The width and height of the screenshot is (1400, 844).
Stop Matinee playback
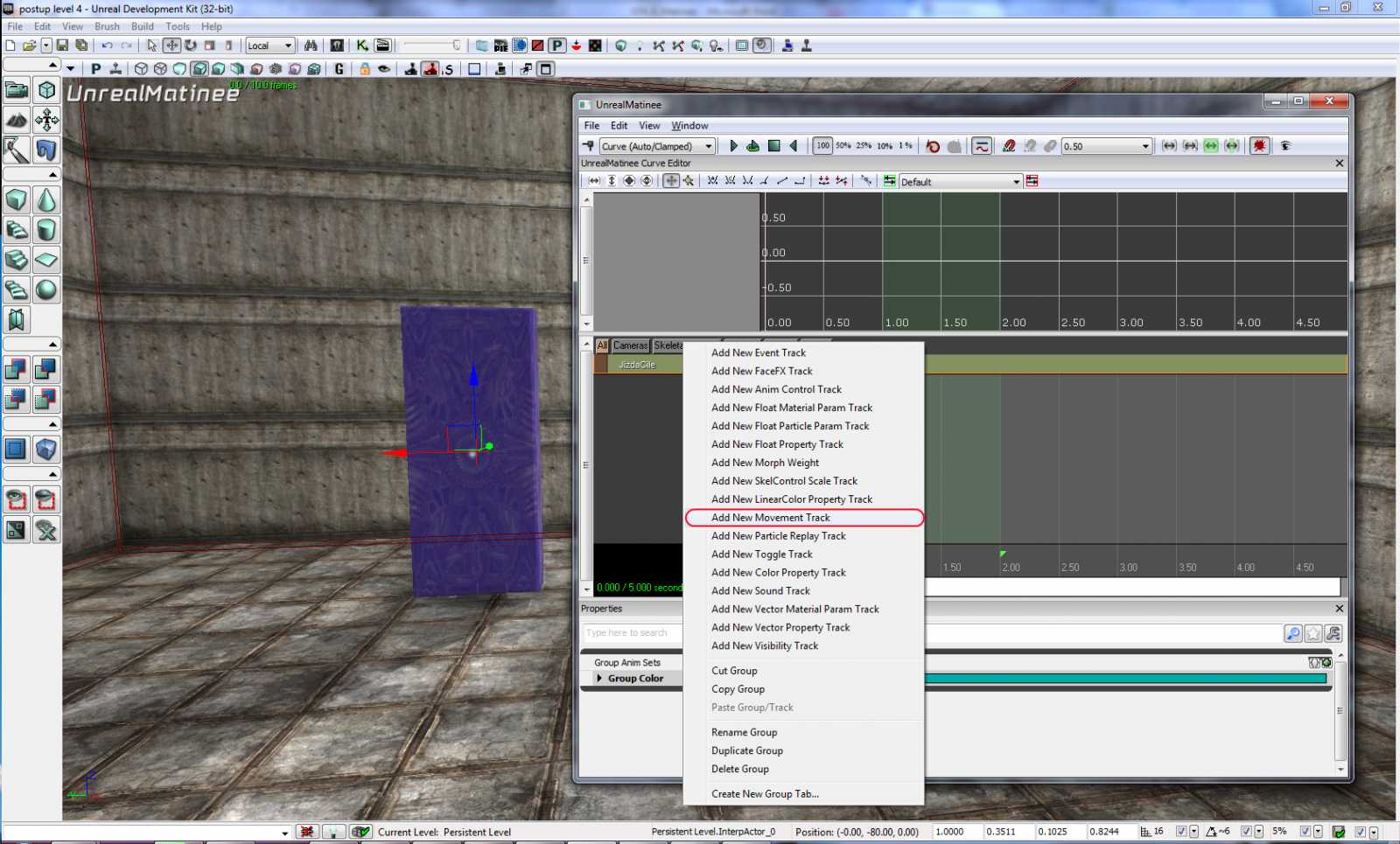pos(773,146)
